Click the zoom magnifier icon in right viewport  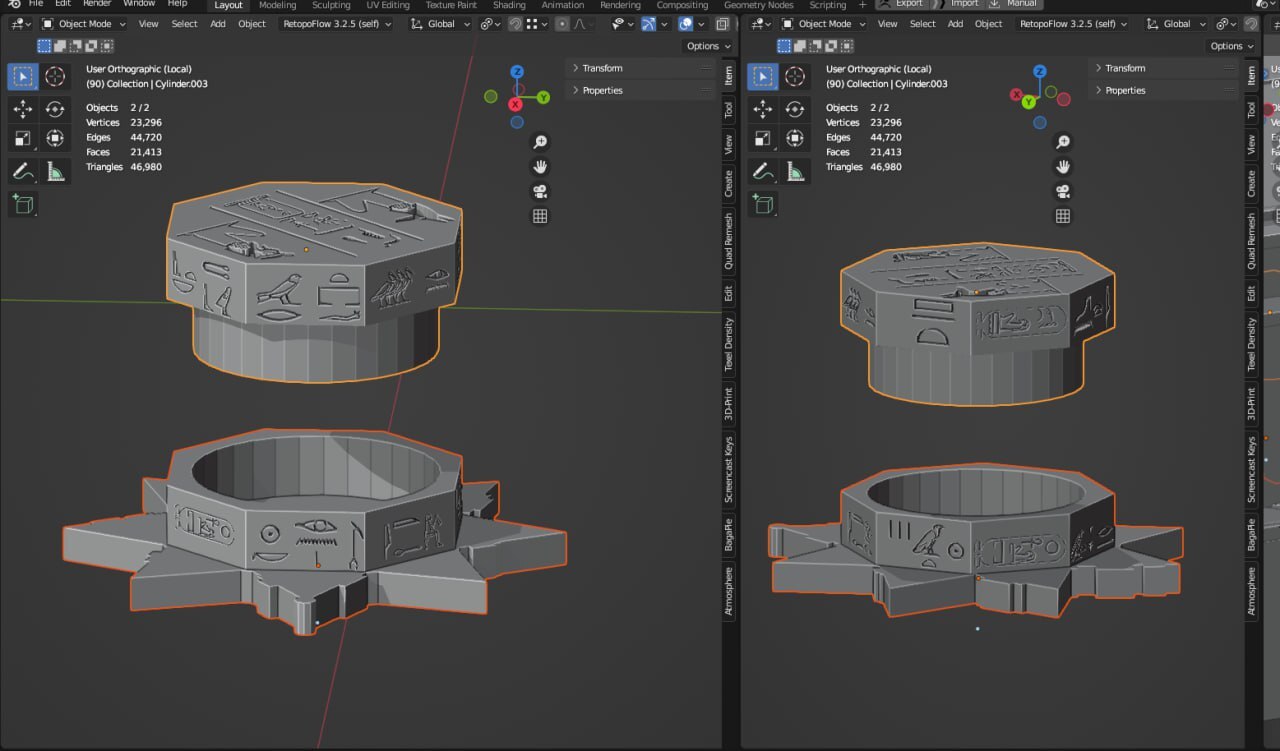[1063, 142]
